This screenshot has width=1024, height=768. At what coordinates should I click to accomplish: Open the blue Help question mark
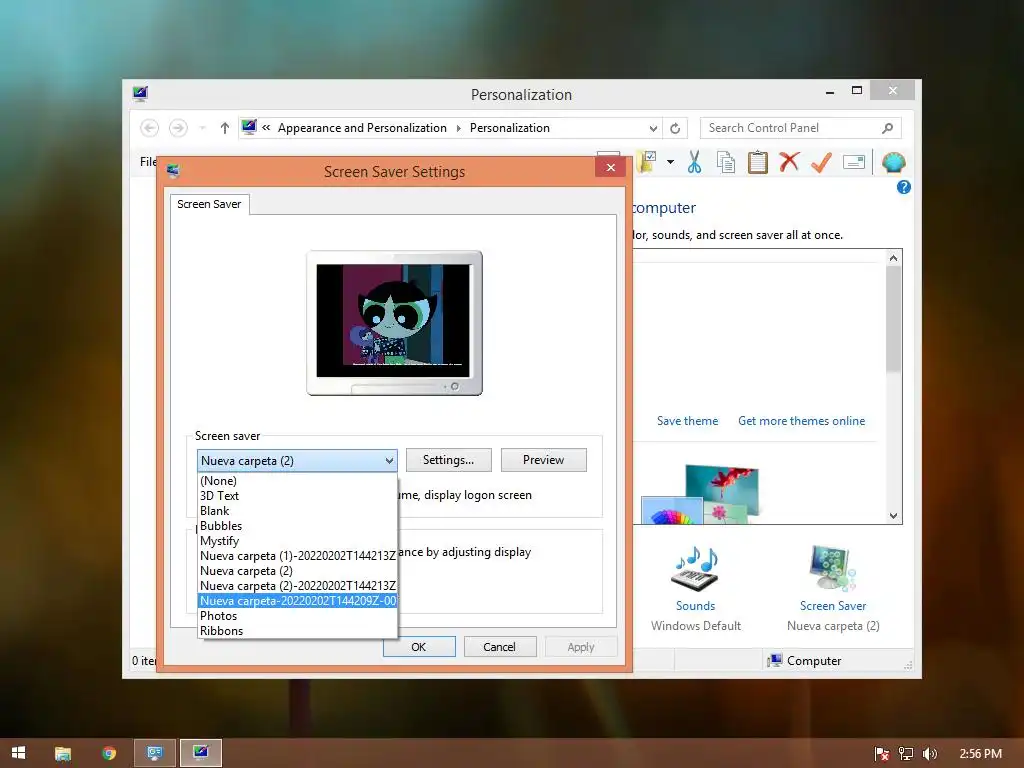(x=904, y=187)
